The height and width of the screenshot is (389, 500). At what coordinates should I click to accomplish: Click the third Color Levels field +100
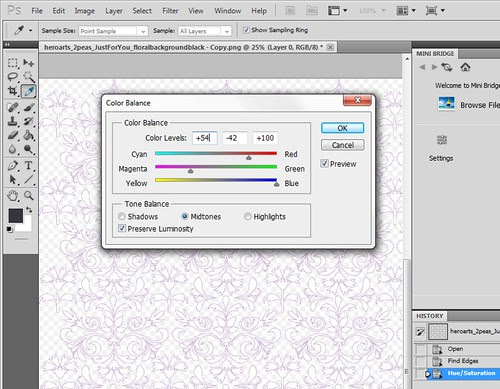[x=265, y=138]
